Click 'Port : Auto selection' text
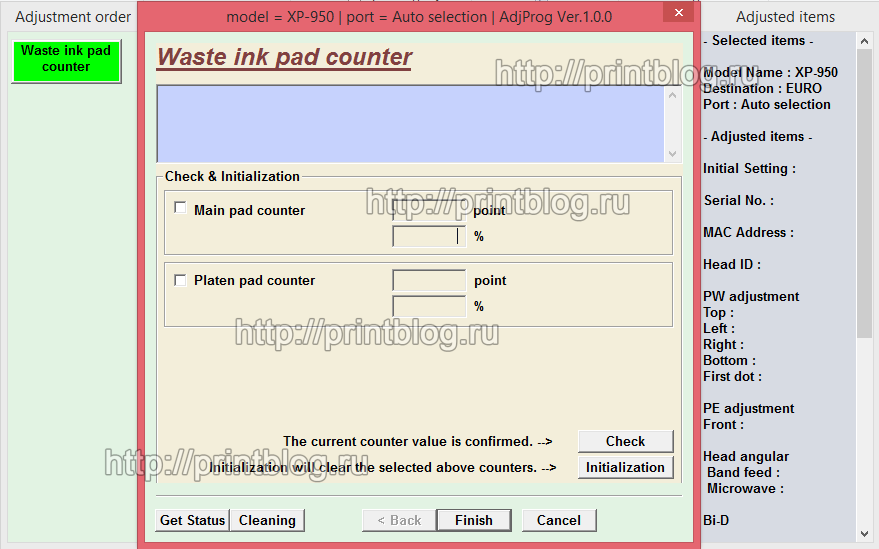This screenshot has width=879, height=549. point(766,104)
